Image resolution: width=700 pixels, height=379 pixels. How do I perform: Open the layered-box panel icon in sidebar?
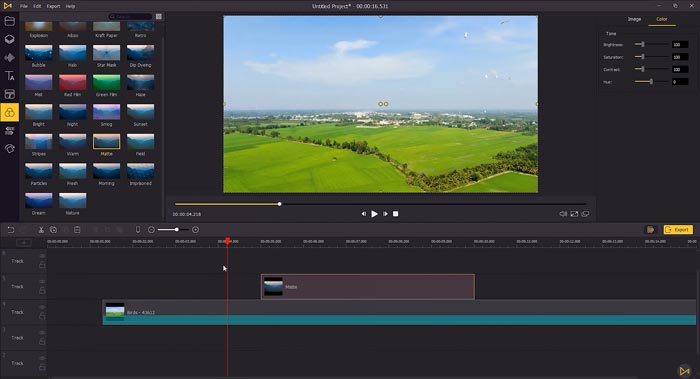coord(9,39)
